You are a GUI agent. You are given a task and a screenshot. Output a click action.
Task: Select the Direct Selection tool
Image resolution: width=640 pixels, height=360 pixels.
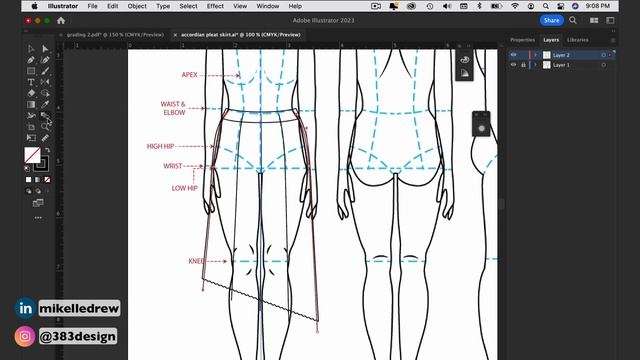point(45,49)
